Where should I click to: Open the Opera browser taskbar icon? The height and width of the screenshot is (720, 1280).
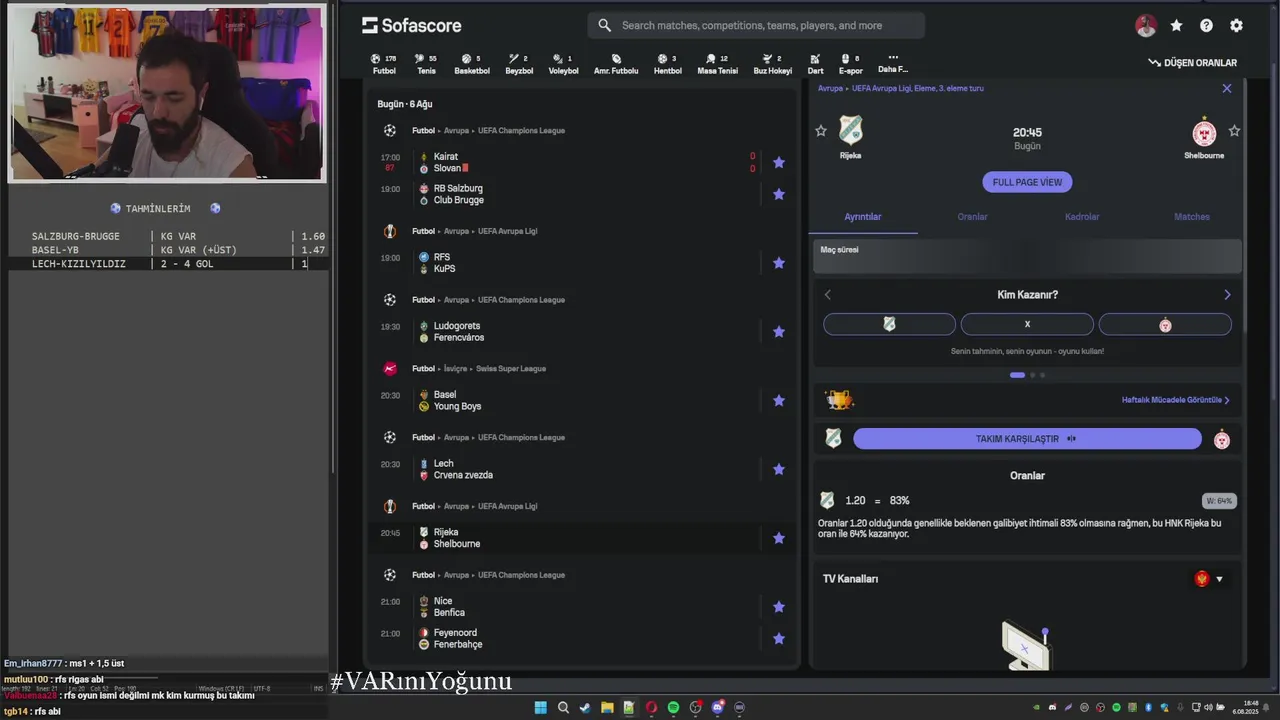click(x=651, y=707)
